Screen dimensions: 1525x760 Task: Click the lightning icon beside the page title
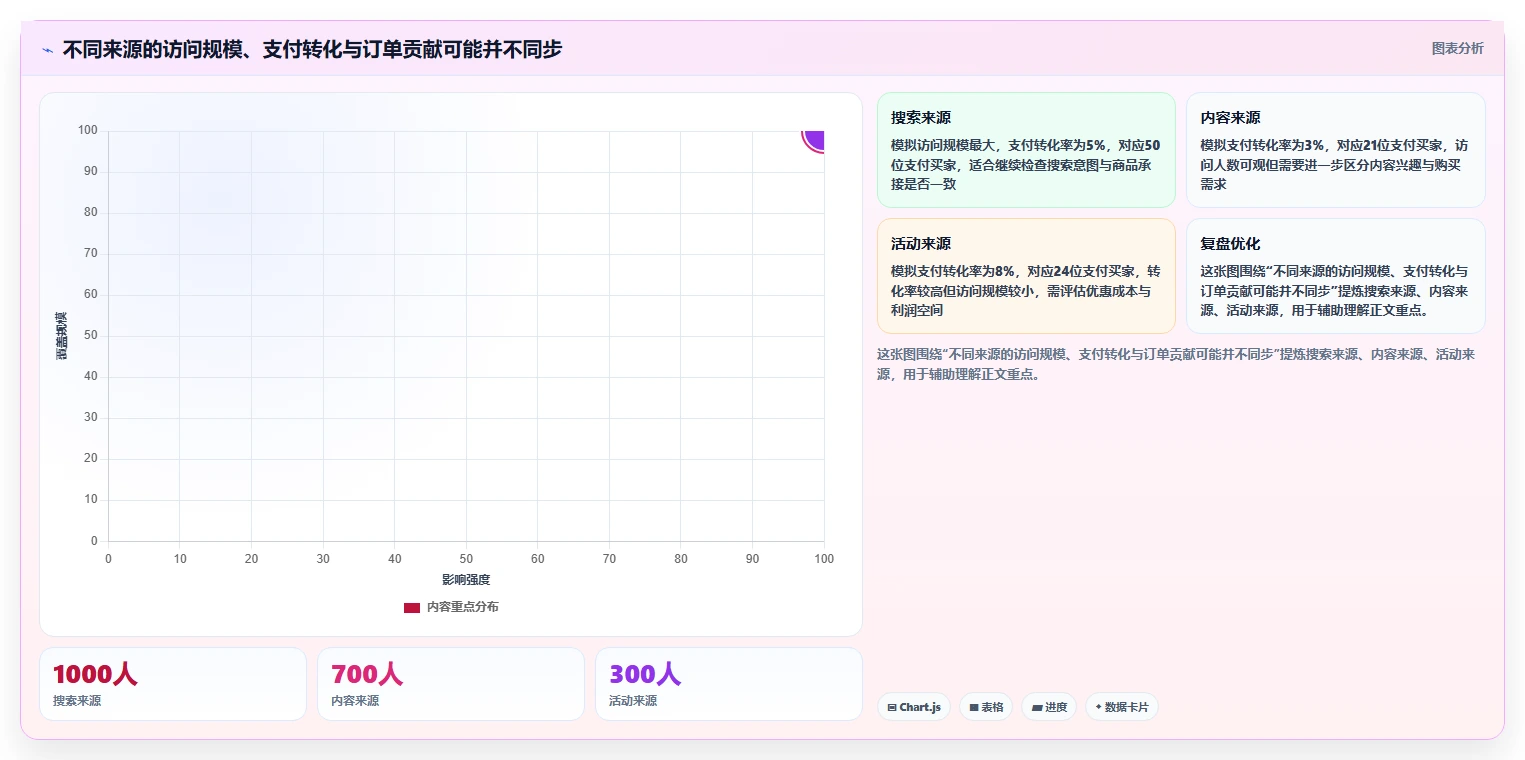coord(48,50)
